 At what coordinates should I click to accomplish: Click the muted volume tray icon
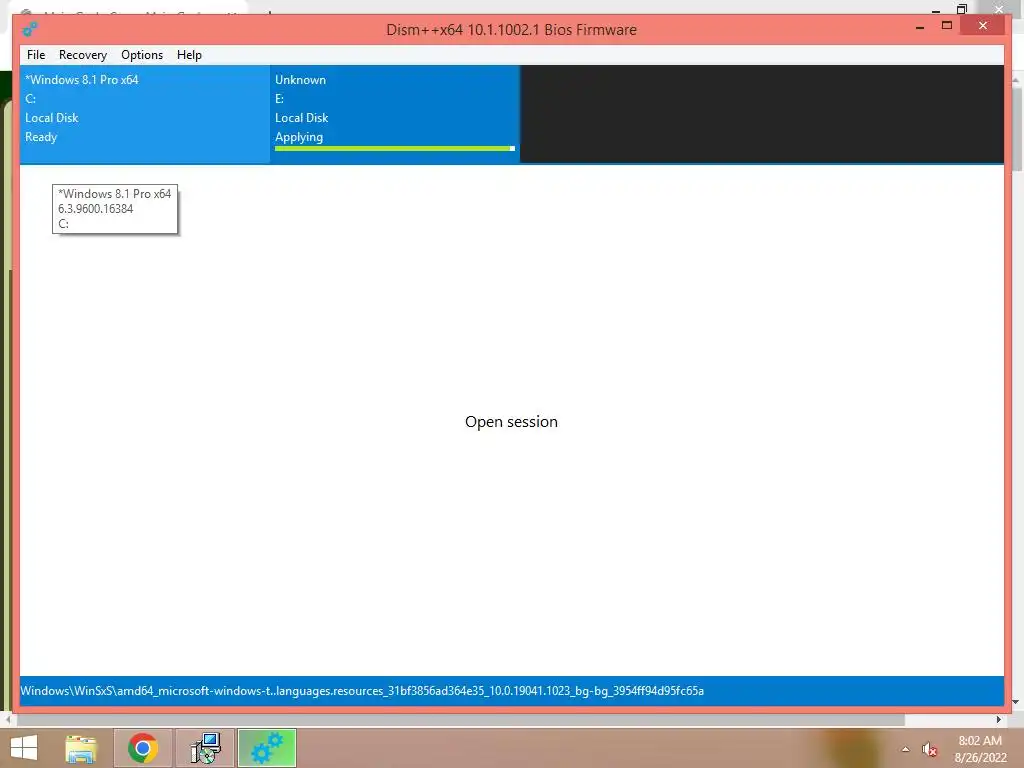(930, 750)
